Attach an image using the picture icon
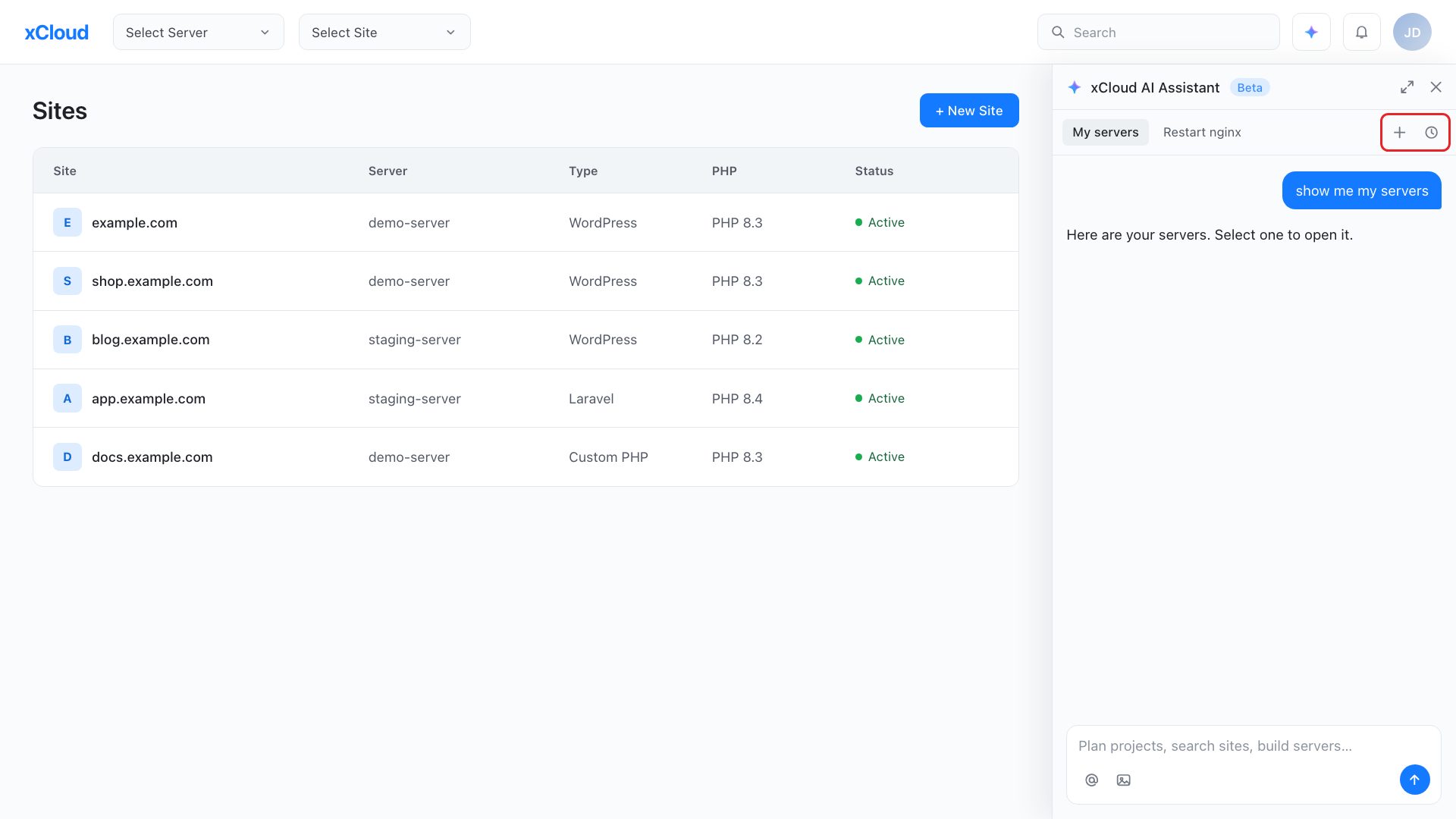This screenshot has width=1456, height=819. pyautogui.click(x=1123, y=780)
